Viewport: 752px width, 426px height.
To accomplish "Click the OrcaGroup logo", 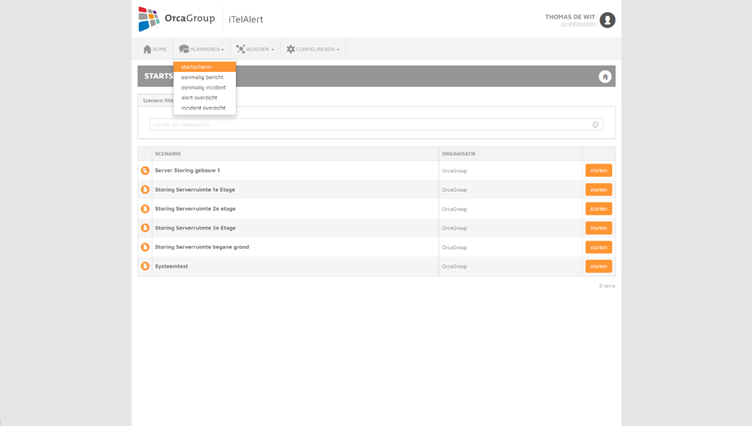I will pyautogui.click(x=176, y=19).
